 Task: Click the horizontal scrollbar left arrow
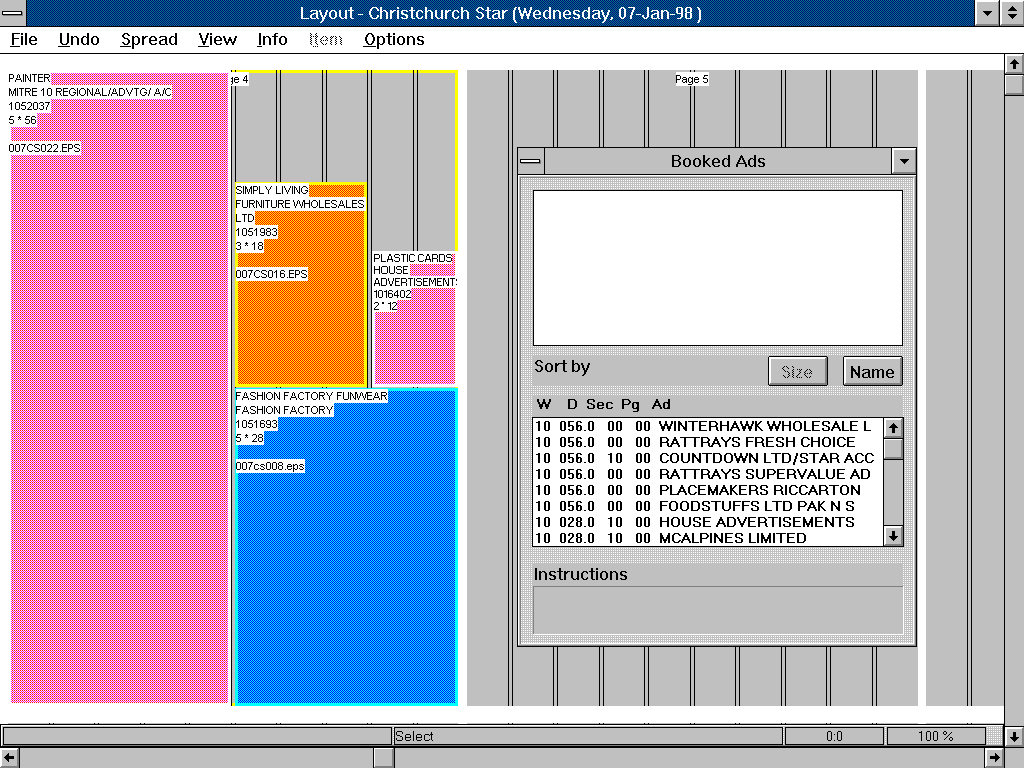[x=10, y=758]
